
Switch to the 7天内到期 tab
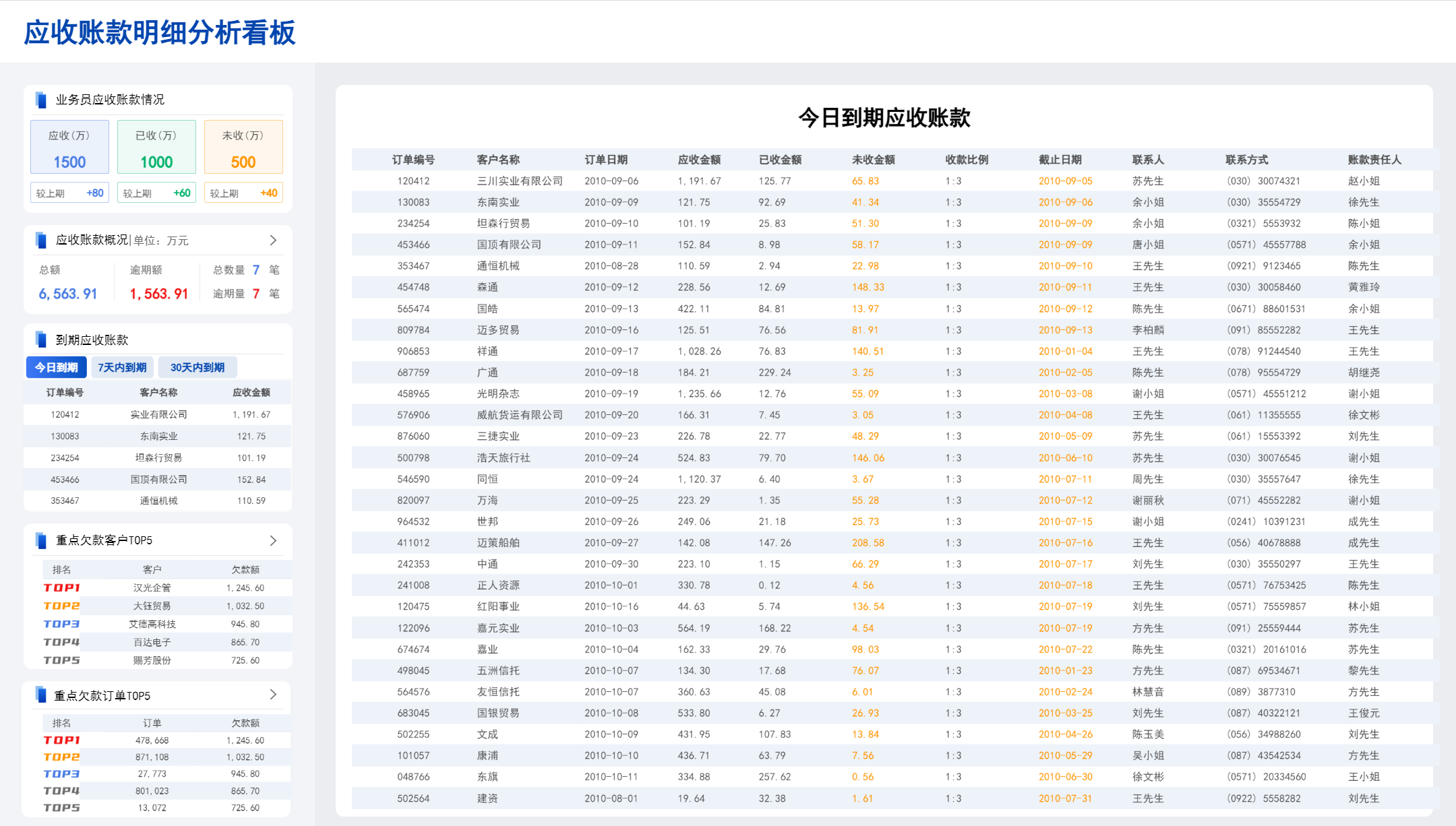pos(122,367)
